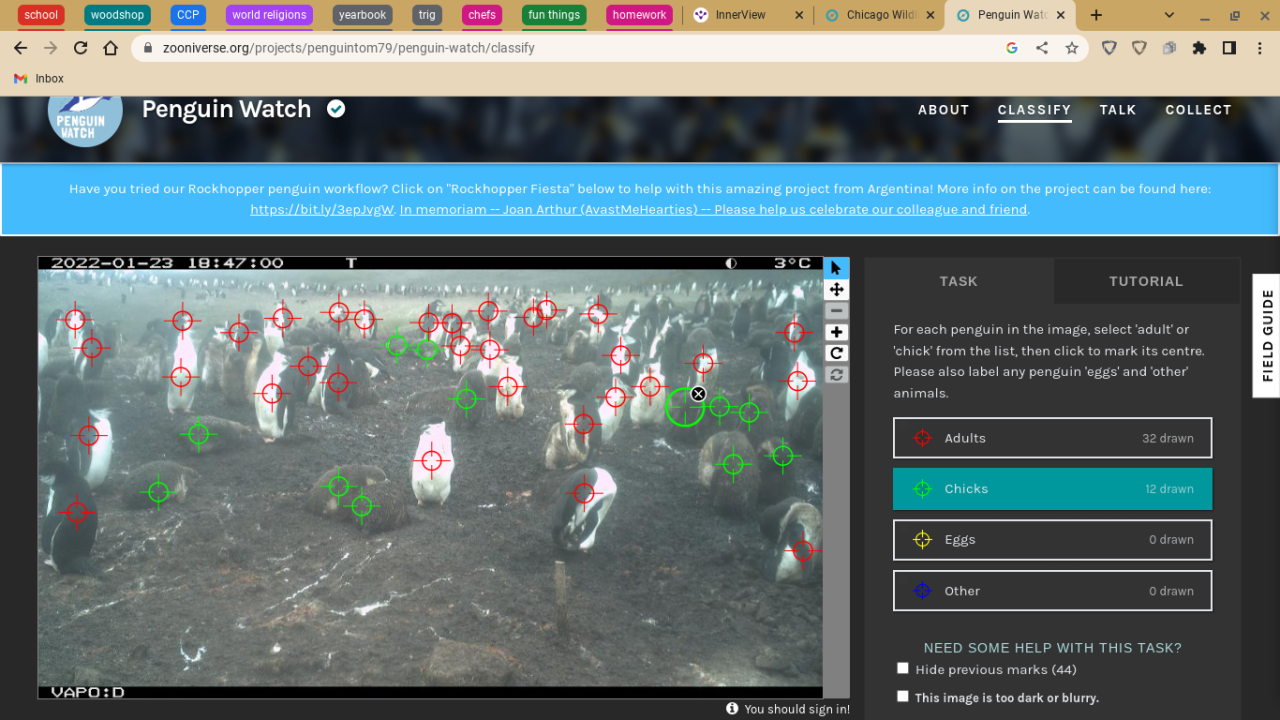Rotate the penguin image
The height and width of the screenshot is (720, 1280).
(x=837, y=353)
